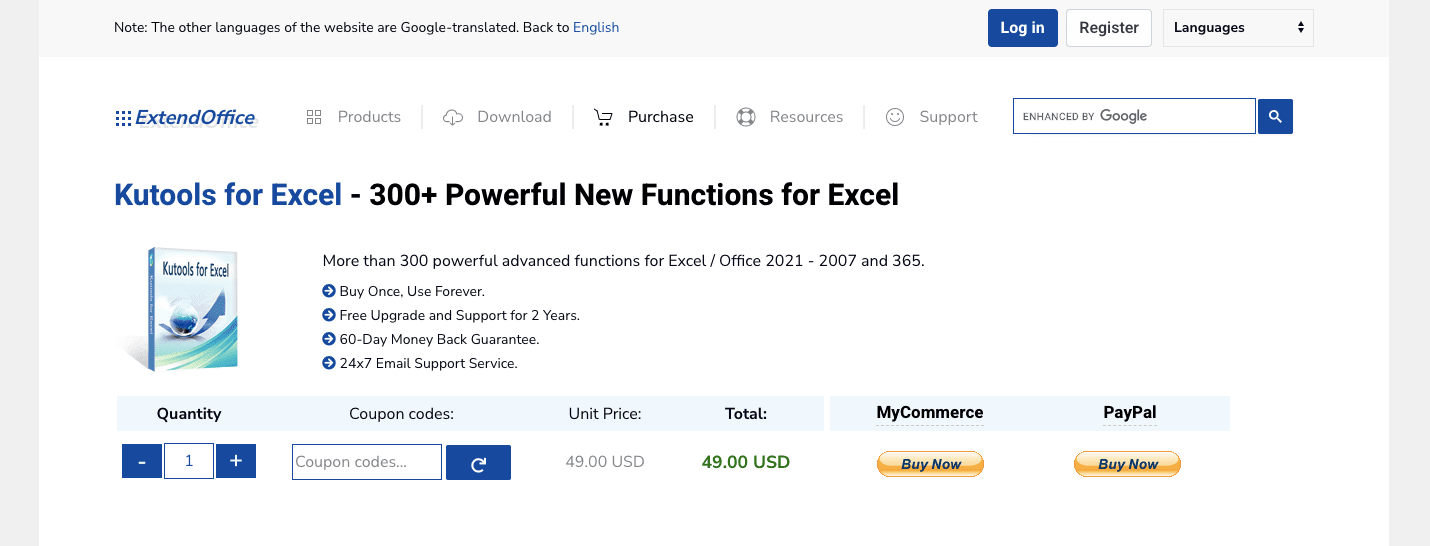Switch back to English link

[x=596, y=28]
